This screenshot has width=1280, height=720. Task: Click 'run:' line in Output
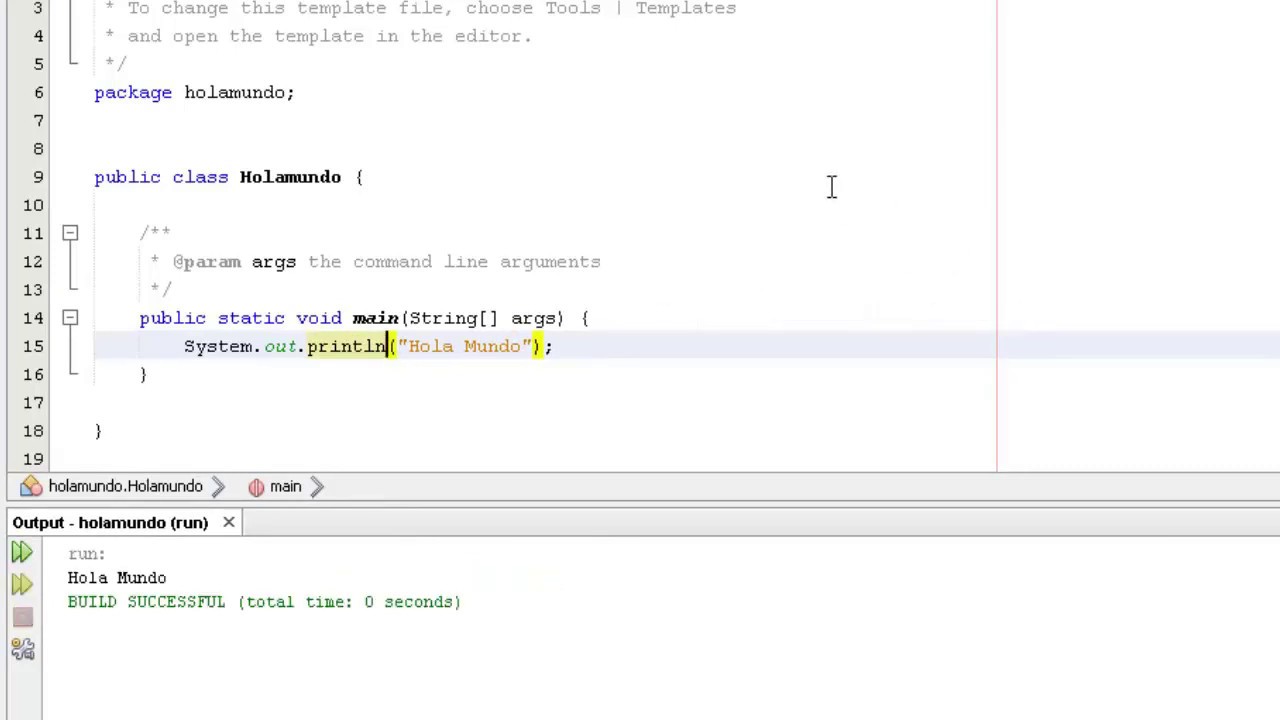pyautogui.click(x=87, y=554)
